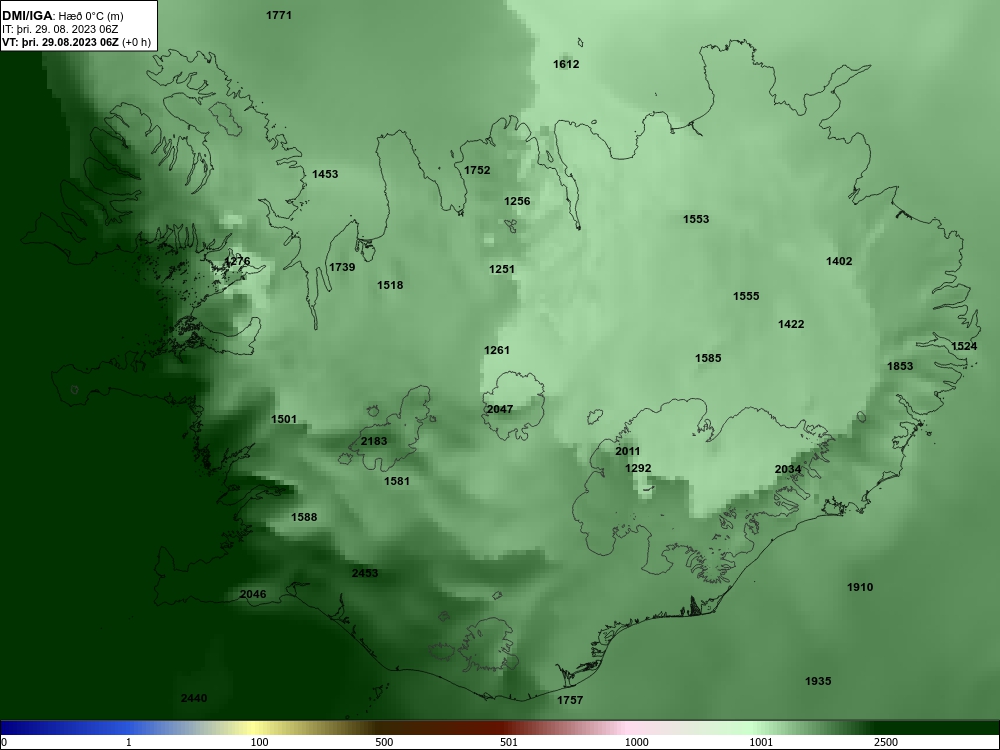Select the 1553 map value
The image size is (1000, 750).
tap(696, 219)
